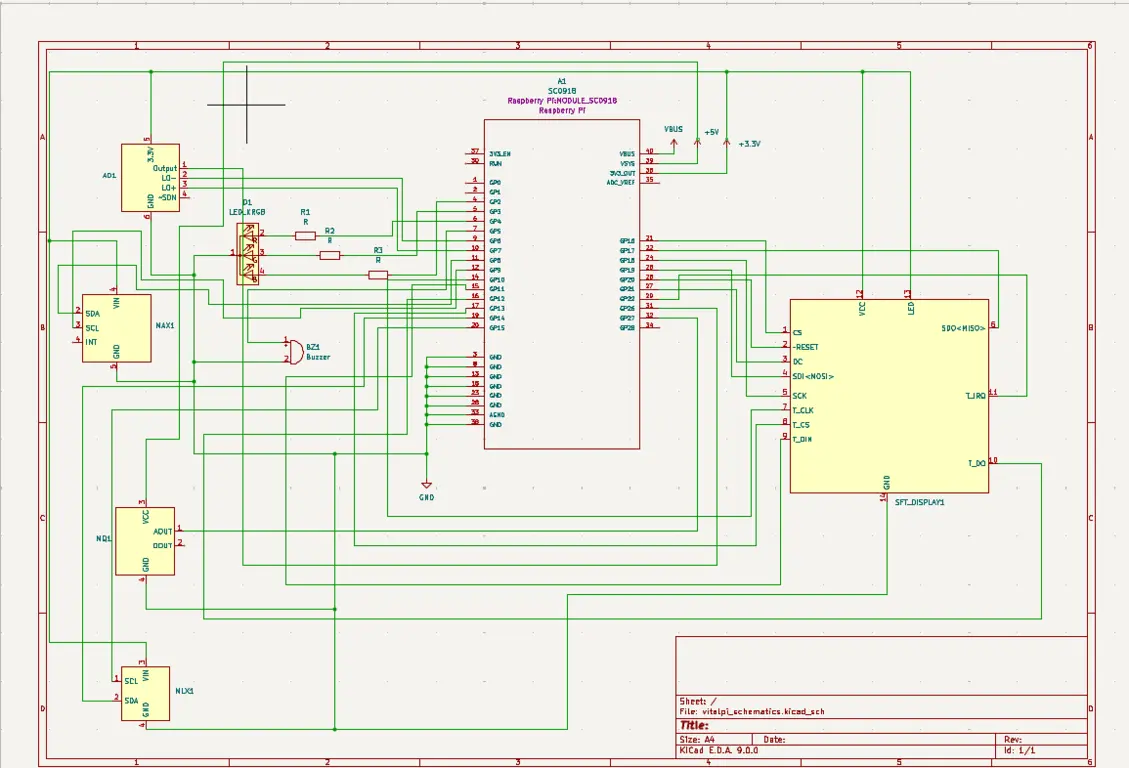Click the 'Id: 1/1' title block field

pos(1020,750)
